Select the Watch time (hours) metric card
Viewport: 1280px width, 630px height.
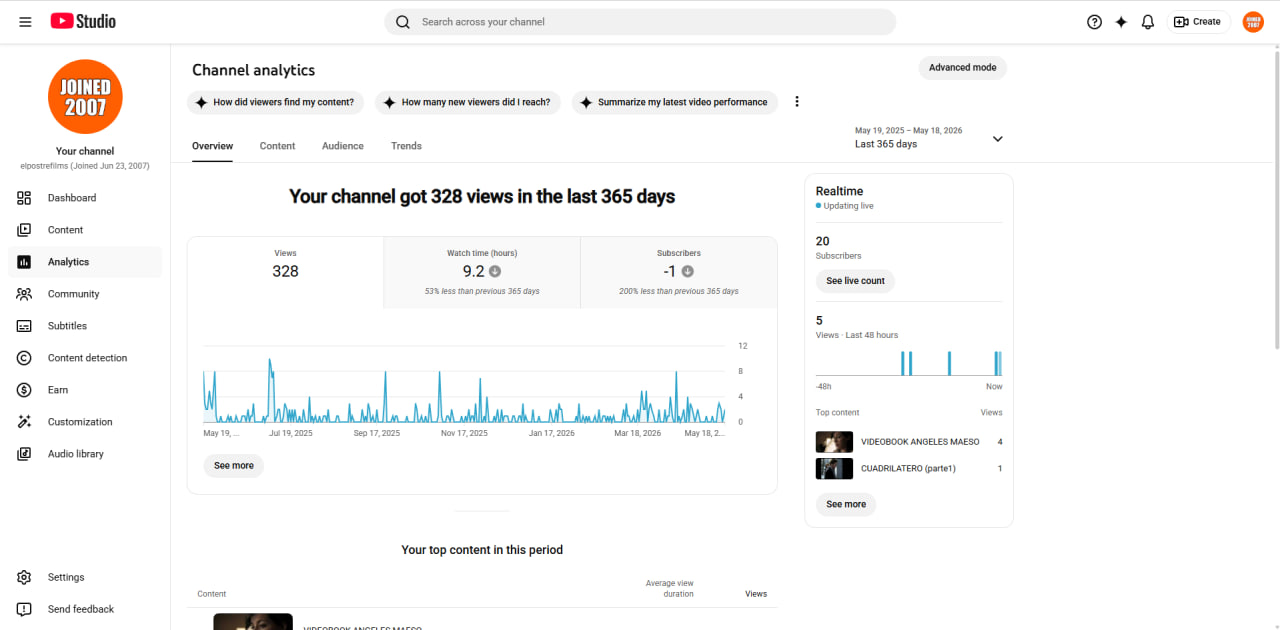click(482, 272)
